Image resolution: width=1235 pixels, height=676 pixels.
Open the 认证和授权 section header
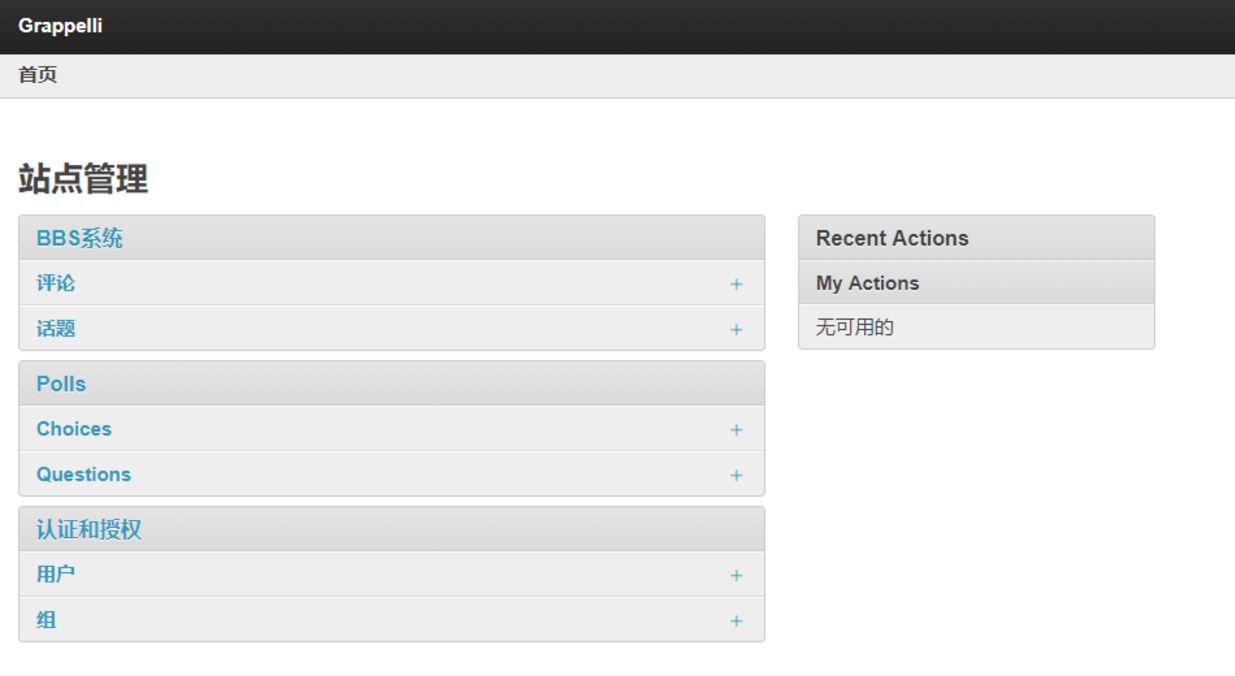click(x=89, y=530)
